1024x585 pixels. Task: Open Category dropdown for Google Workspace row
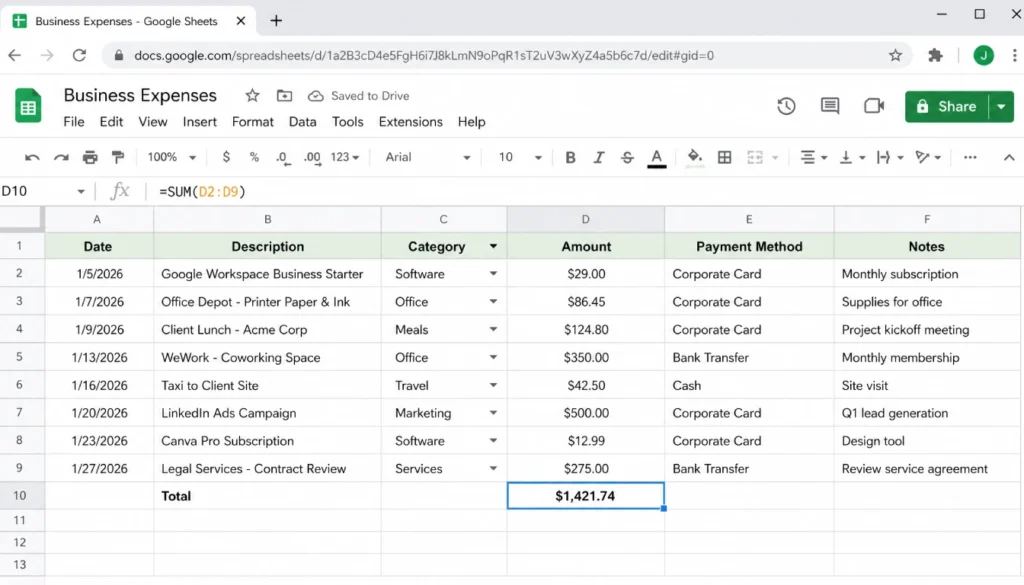click(493, 274)
